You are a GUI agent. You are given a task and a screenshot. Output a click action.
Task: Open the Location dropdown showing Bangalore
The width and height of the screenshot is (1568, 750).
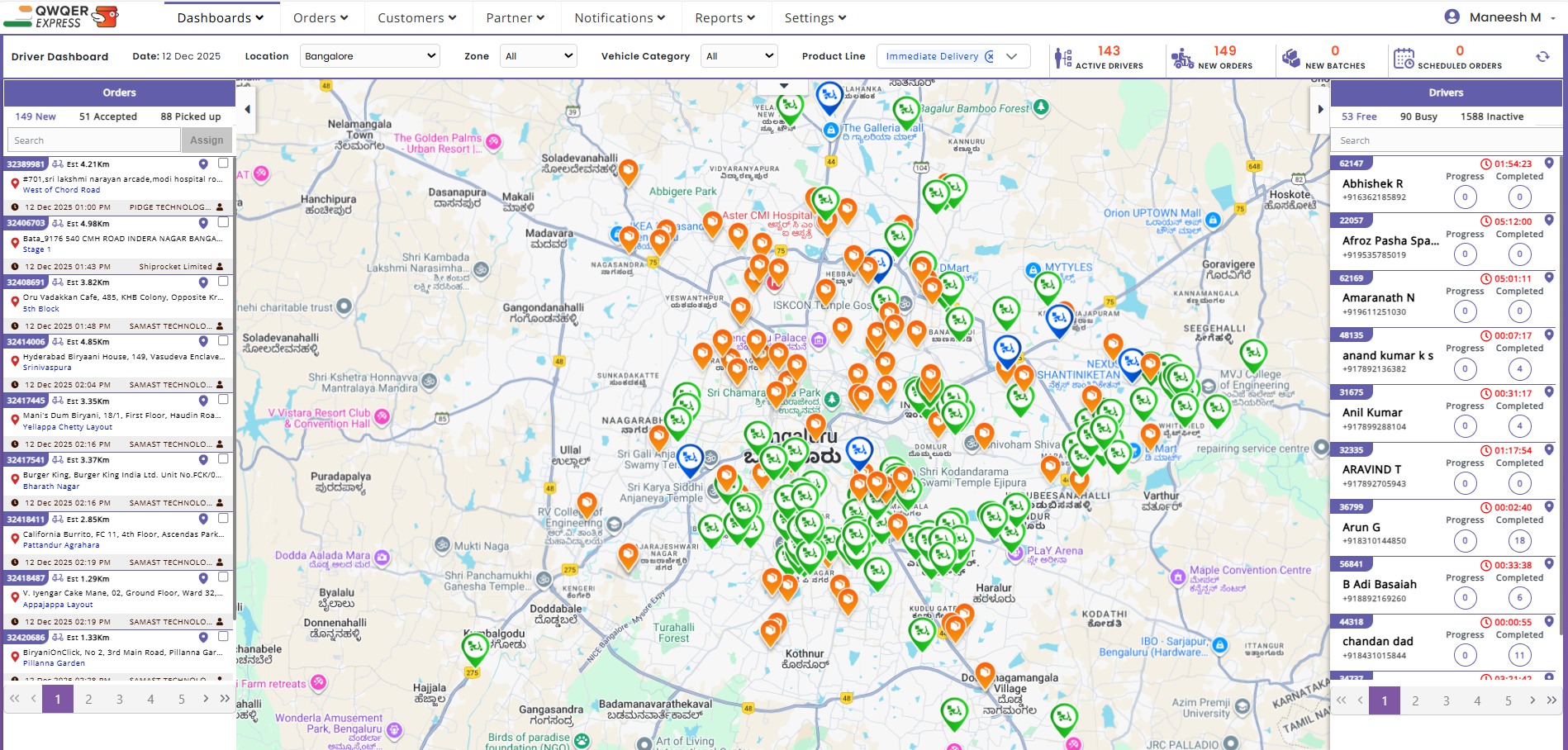tap(370, 56)
